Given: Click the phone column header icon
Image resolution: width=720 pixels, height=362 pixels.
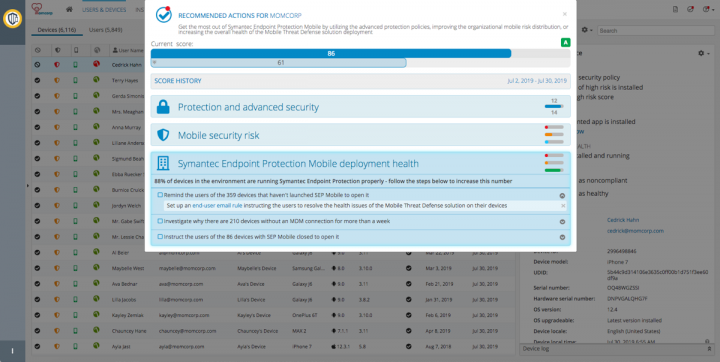Looking at the screenshot, I should click(x=76, y=50).
